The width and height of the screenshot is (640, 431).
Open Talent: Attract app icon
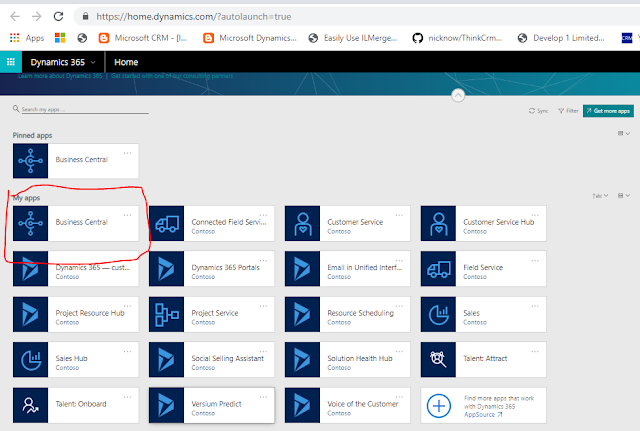tap(438, 360)
